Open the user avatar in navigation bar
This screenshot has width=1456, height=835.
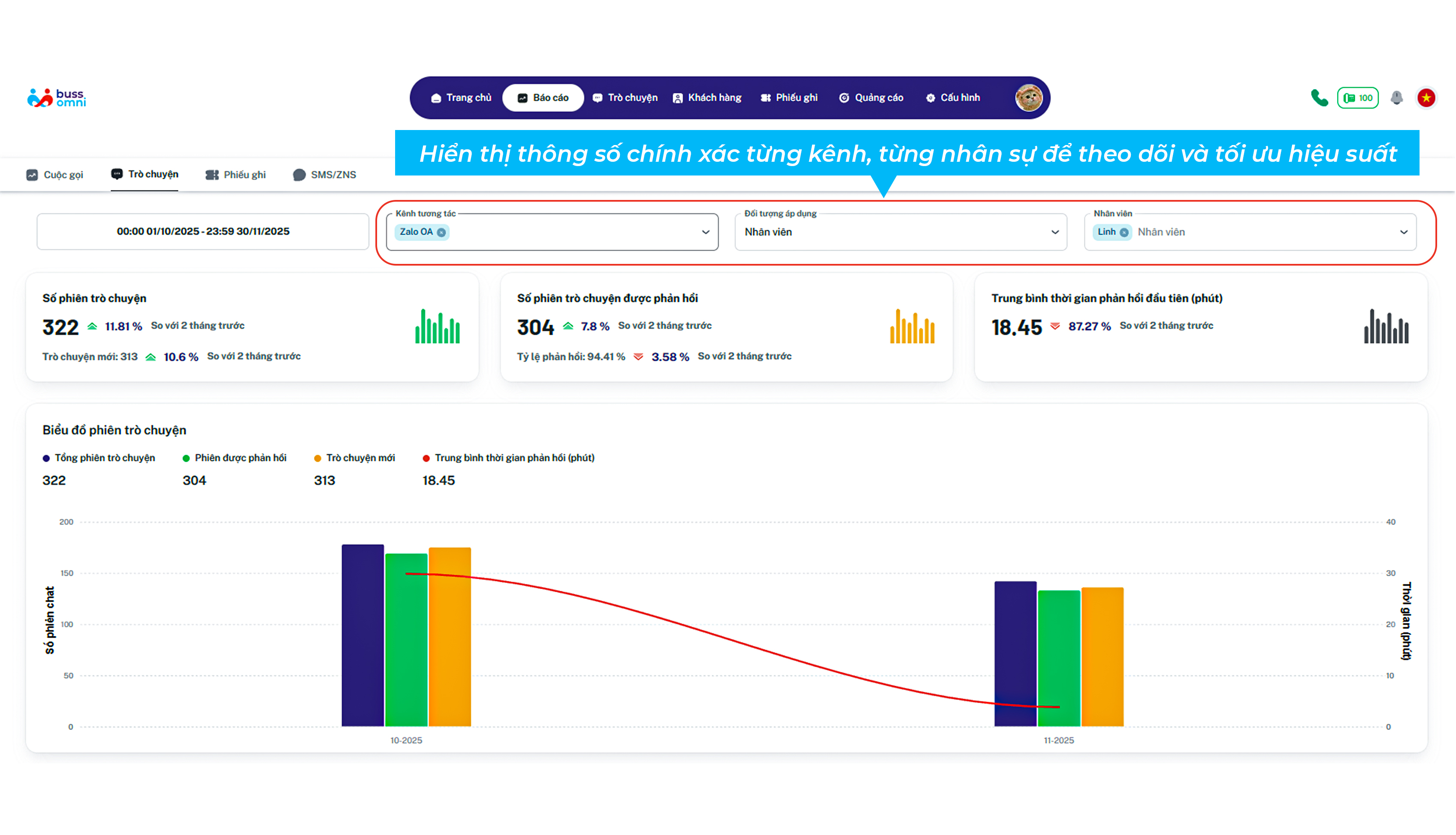[x=1029, y=98]
